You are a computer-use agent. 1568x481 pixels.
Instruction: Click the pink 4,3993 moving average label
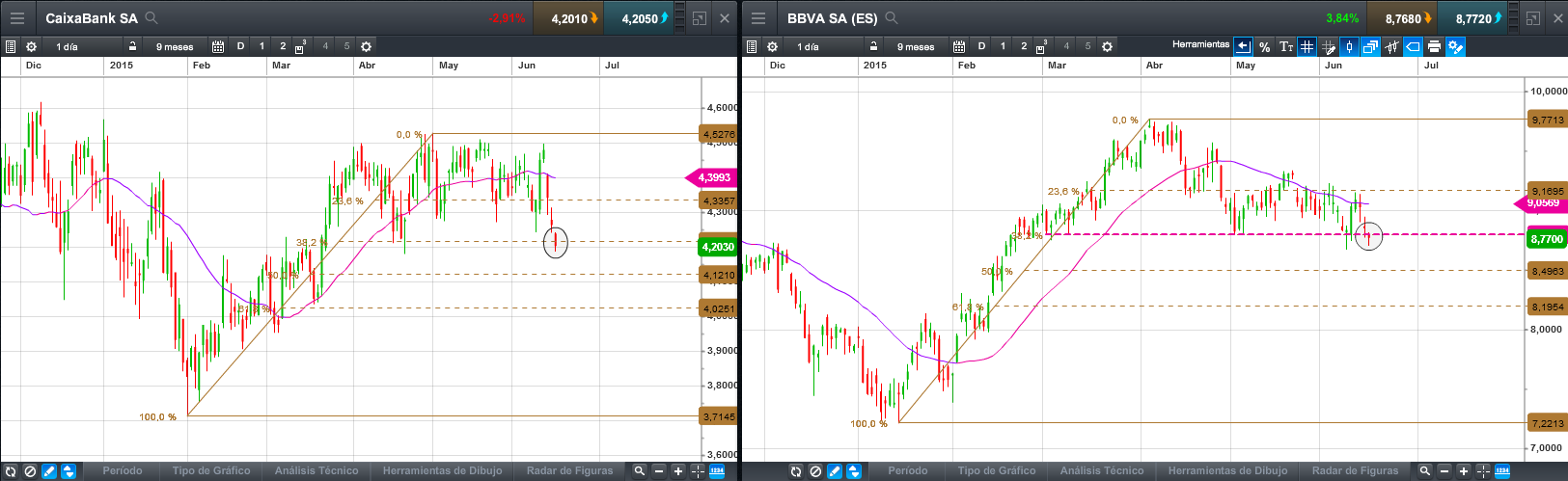[x=711, y=177]
